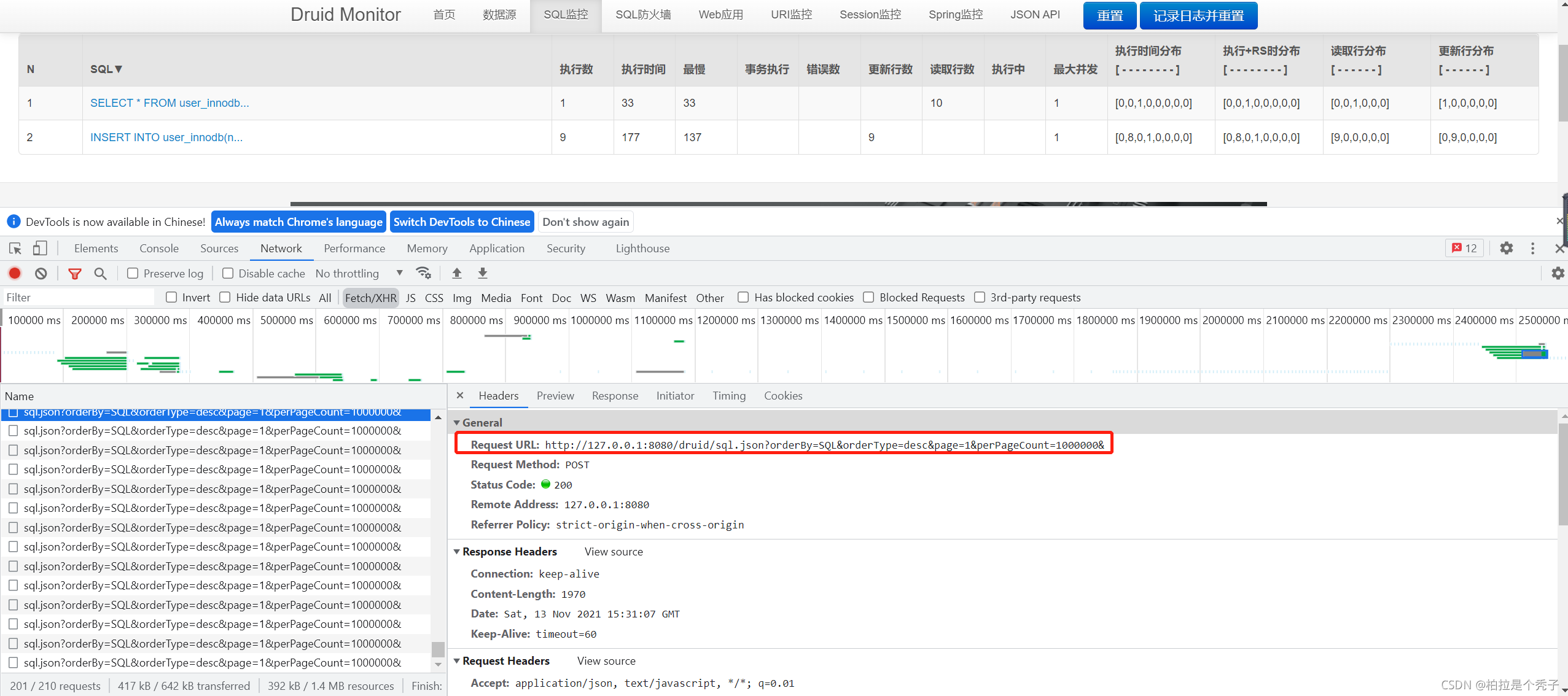Open the Performance tab
Viewport: 1568px width, 696px height.
[354, 249]
